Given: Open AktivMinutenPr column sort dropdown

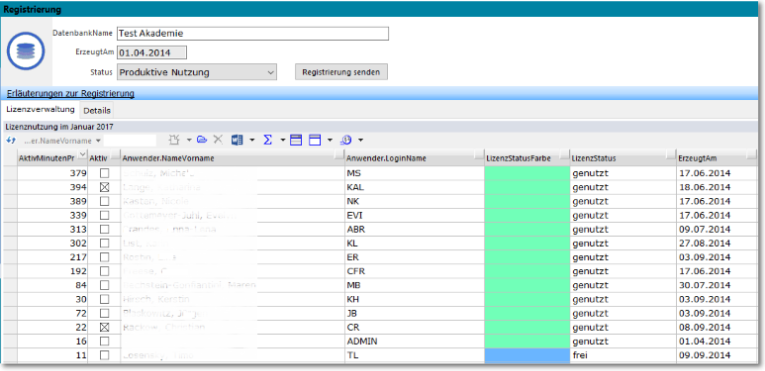Looking at the screenshot, I should click(82, 155).
